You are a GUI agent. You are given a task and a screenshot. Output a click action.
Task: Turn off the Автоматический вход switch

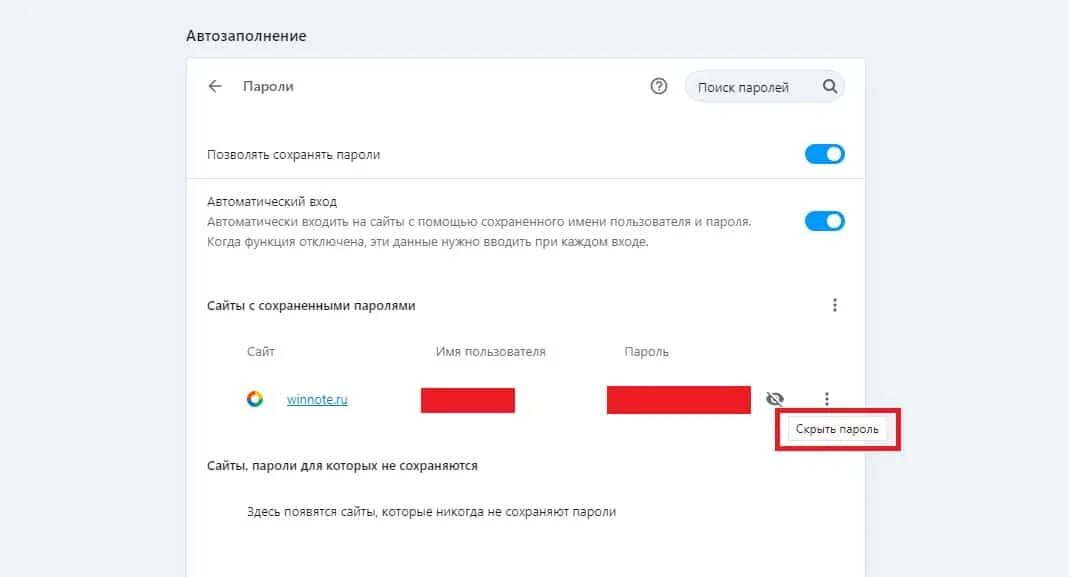tap(824, 221)
